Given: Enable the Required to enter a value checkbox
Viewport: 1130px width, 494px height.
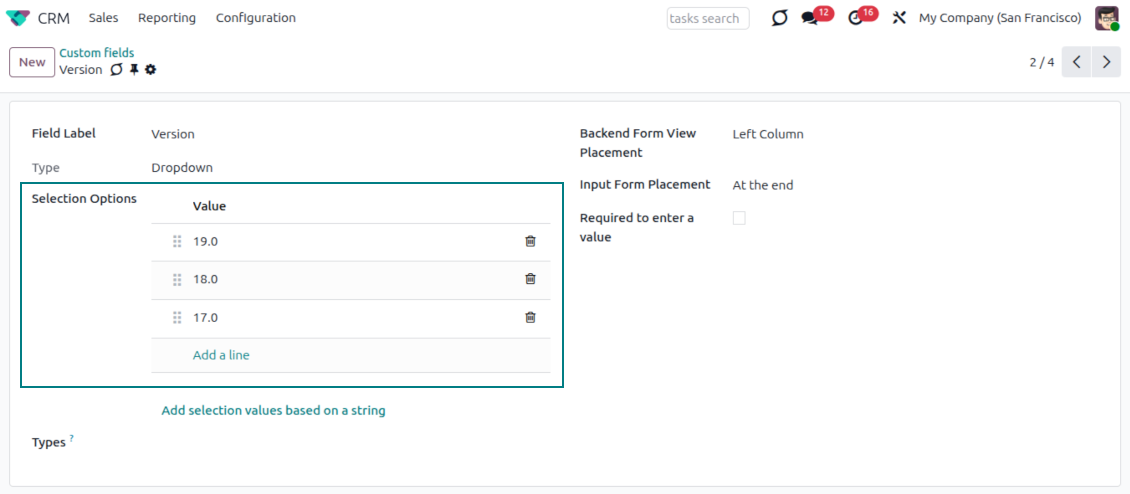Looking at the screenshot, I should tap(739, 218).
